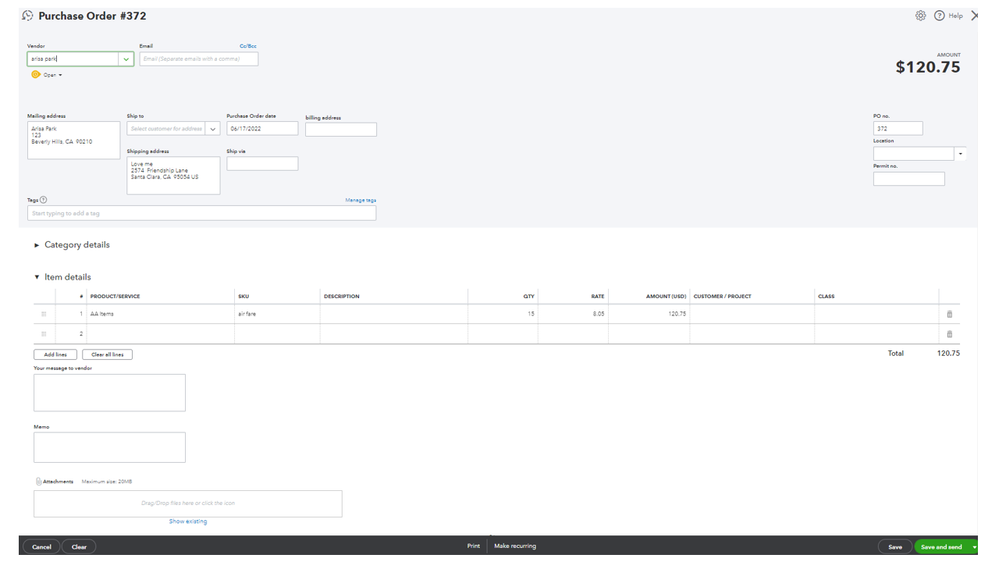Click the Clear button in footer
The image size is (999, 562).
[x=79, y=547]
